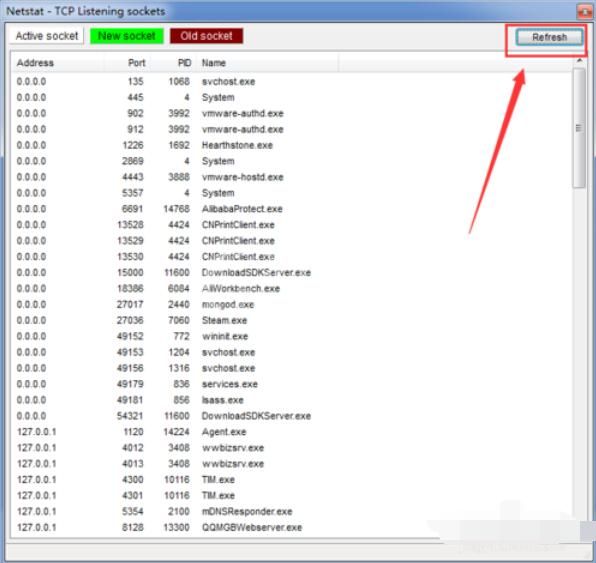Click the vertical scrollbar thumb

point(579,128)
